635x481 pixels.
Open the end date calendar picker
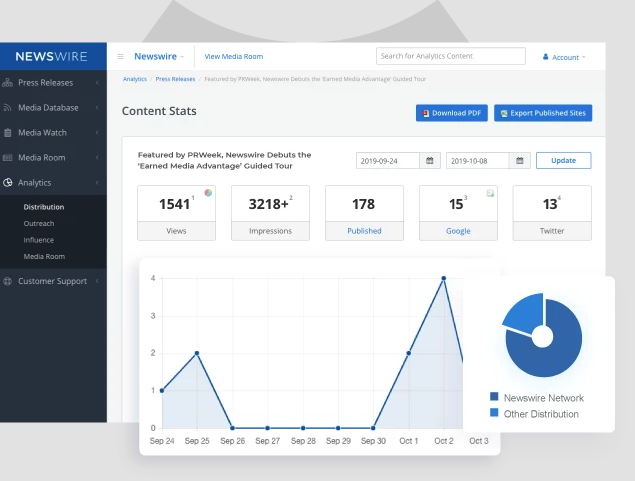click(x=520, y=161)
